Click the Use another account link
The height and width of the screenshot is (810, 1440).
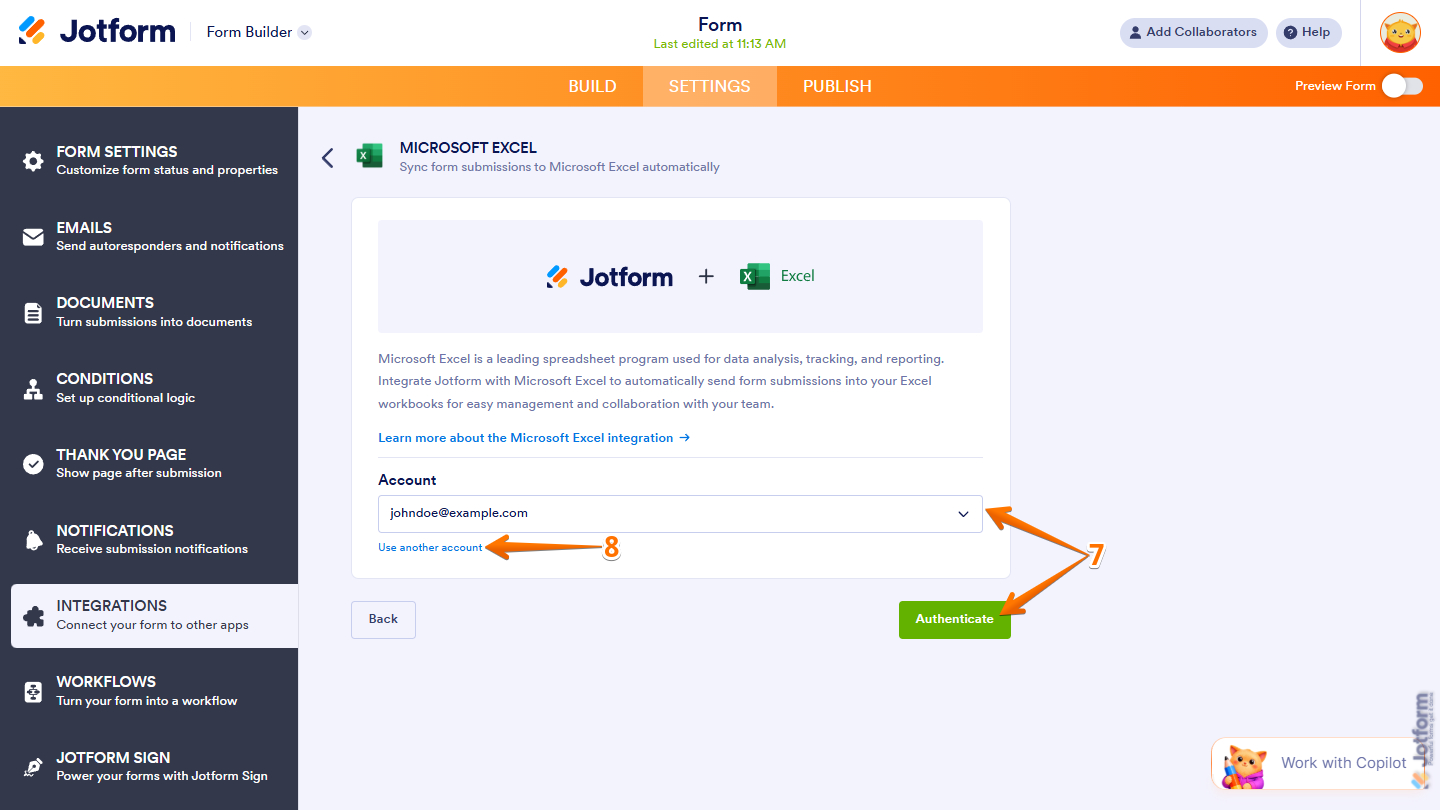[x=430, y=548]
